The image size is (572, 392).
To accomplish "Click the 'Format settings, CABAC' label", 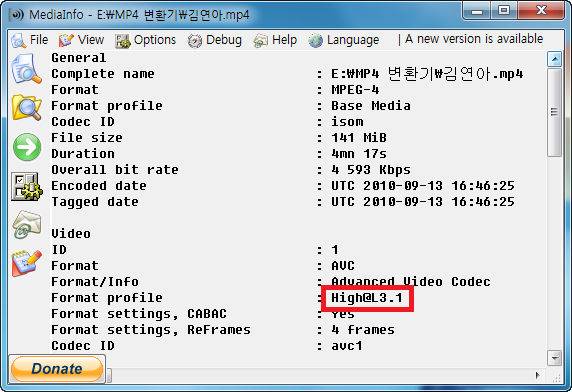I will click(139, 314).
